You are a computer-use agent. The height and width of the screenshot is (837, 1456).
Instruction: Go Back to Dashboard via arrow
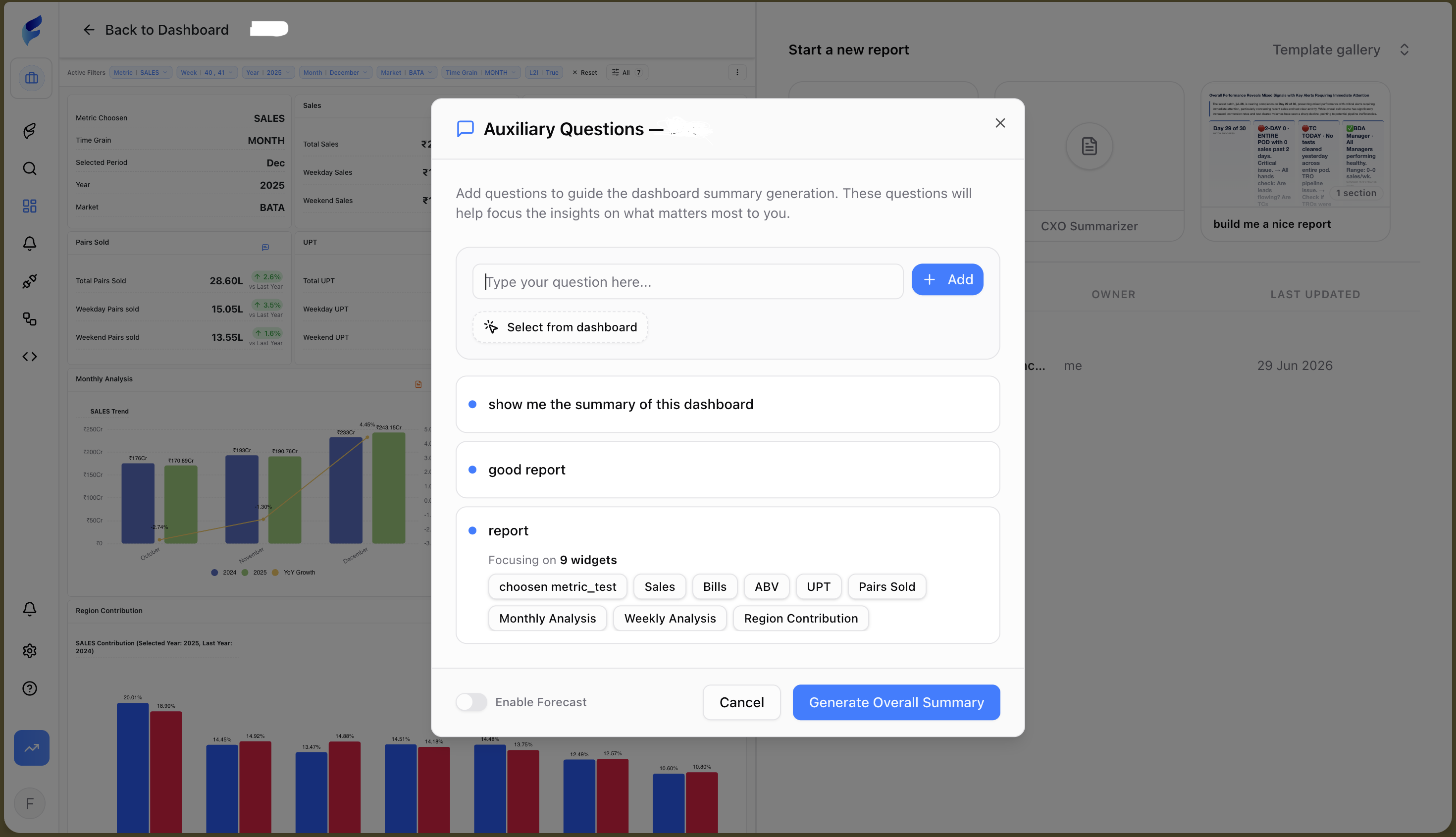[x=89, y=30]
